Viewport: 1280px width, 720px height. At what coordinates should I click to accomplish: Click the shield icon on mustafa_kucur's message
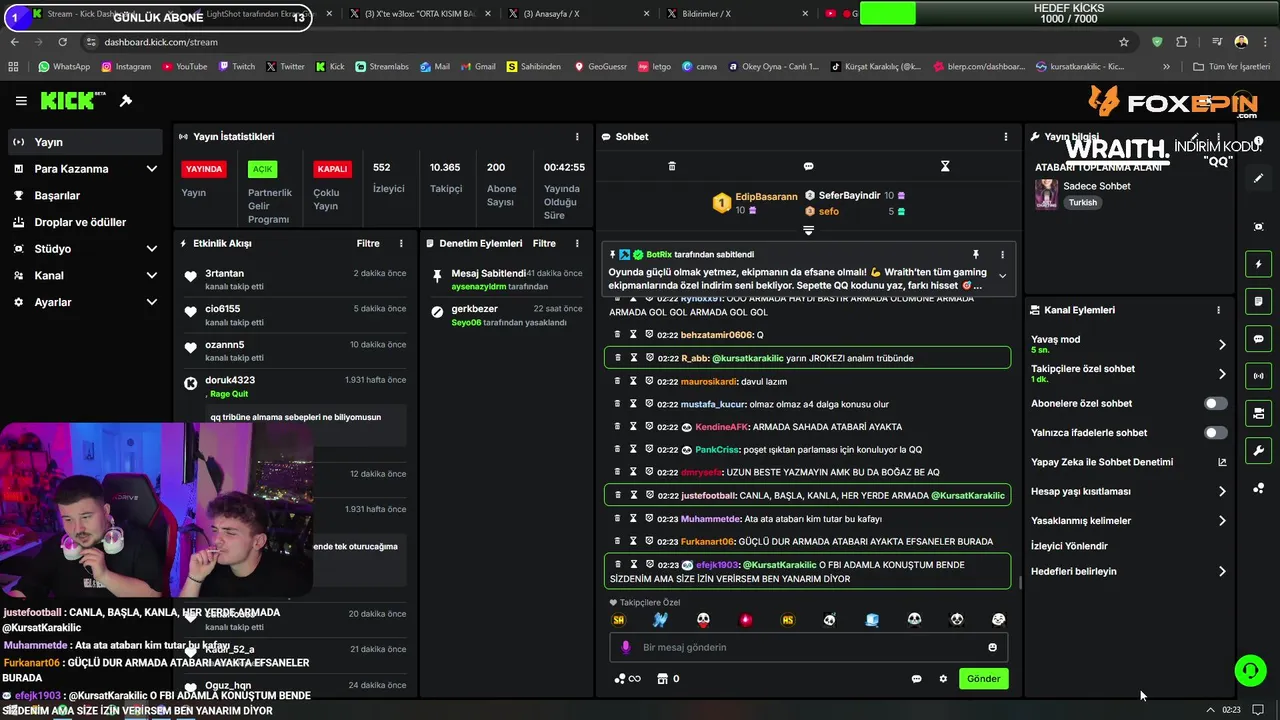tap(649, 404)
